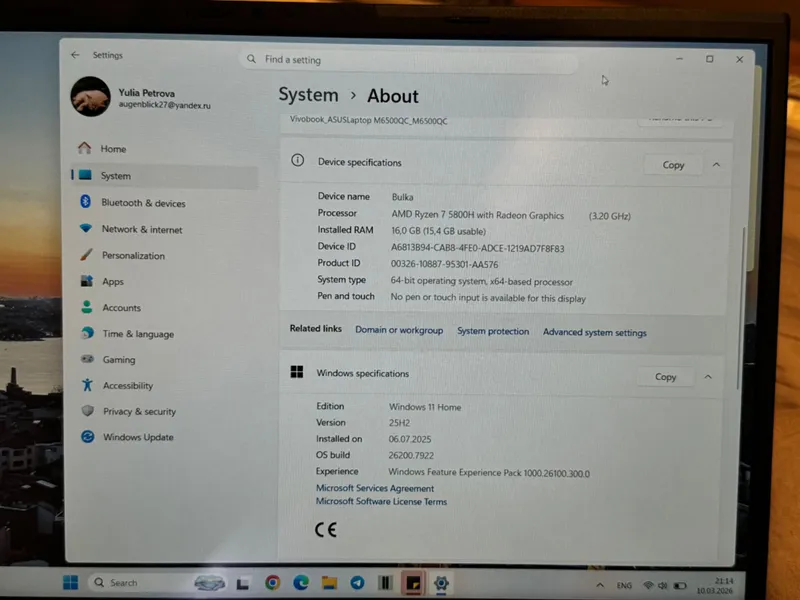Launch Microsoft Edge from the taskbar
This screenshot has width=800, height=600.
[x=301, y=582]
